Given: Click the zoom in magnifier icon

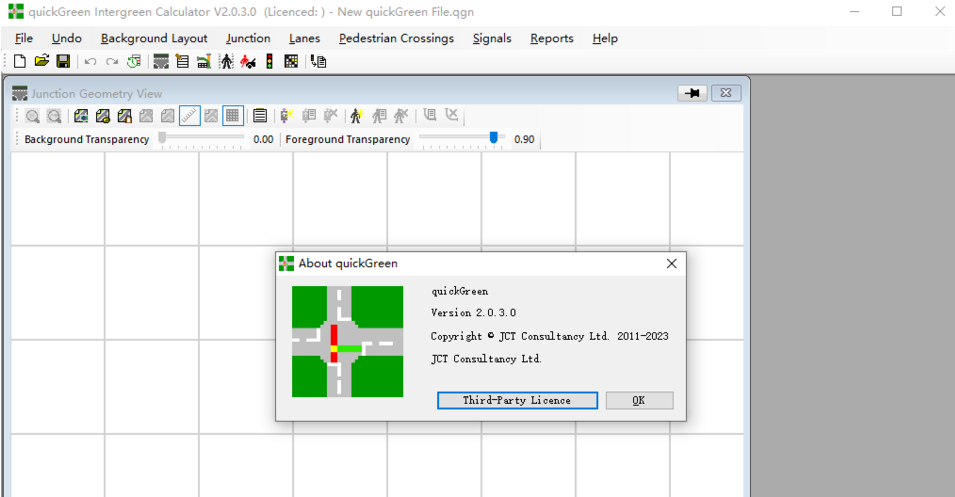Looking at the screenshot, I should pos(32,116).
